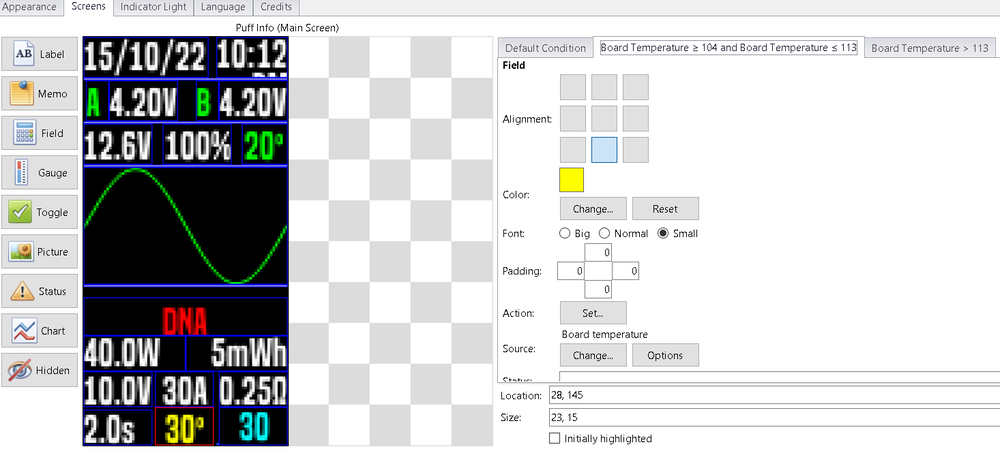
Task: Click the Source Change... button
Action: (x=593, y=355)
